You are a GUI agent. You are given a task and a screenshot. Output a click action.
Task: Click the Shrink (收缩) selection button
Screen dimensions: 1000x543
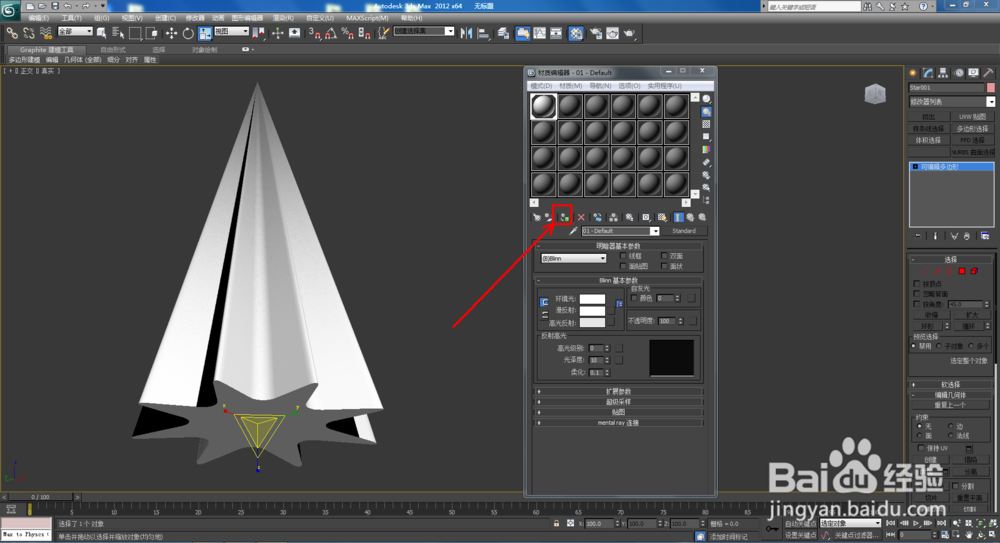click(931, 315)
